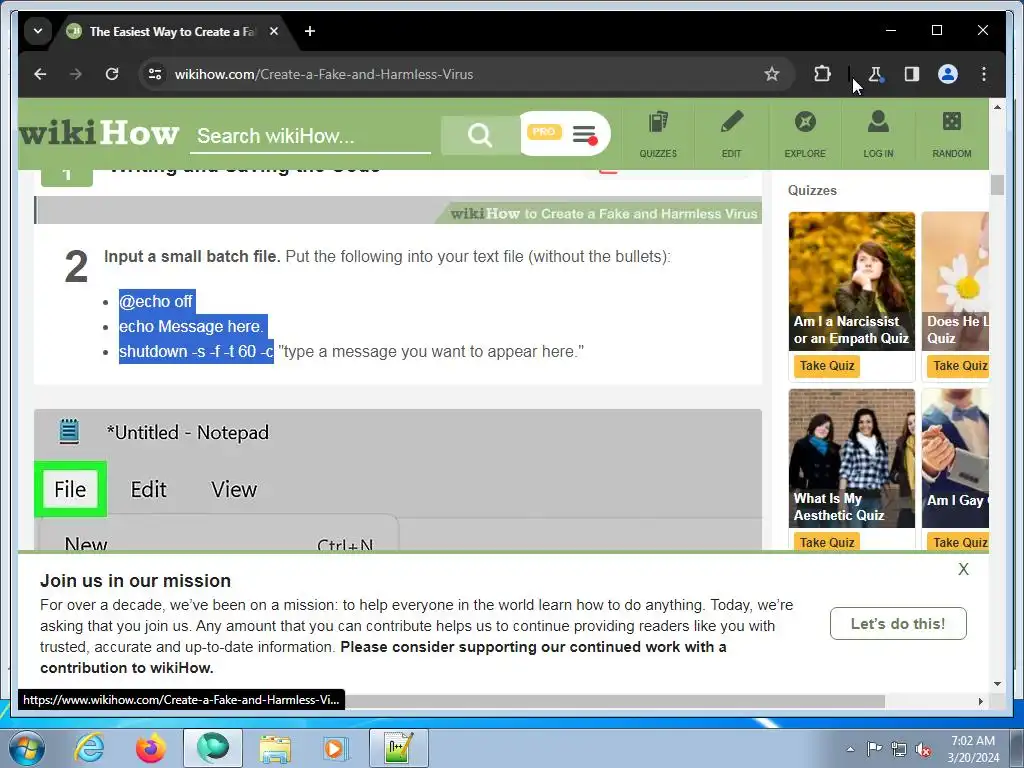The width and height of the screenshot is (1024, 768).
Task: Click Take Quiz under Narcissist or Empath Quiz
Action: coord(827,366)
